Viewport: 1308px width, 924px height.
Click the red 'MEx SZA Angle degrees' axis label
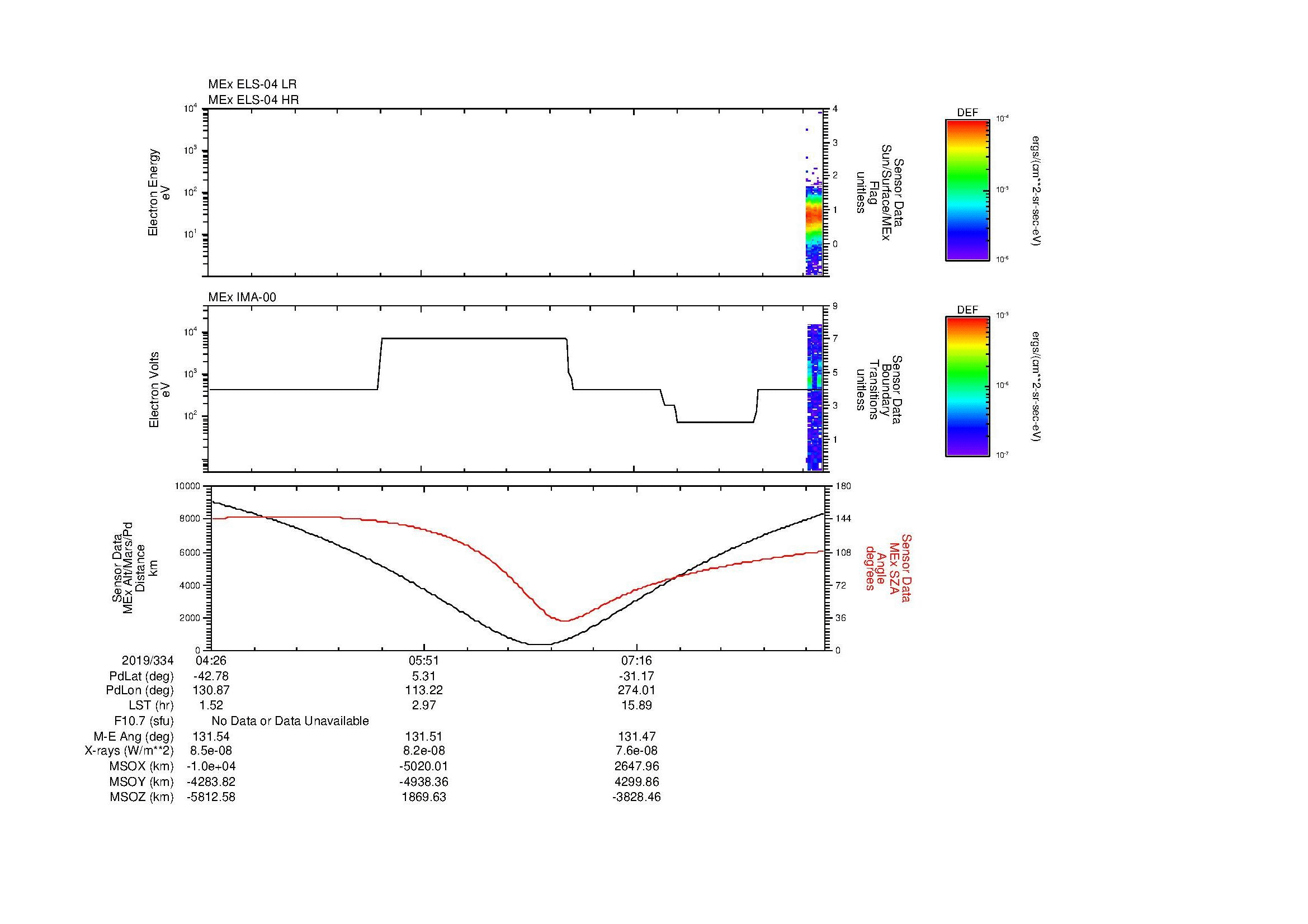tap(887, 567)
